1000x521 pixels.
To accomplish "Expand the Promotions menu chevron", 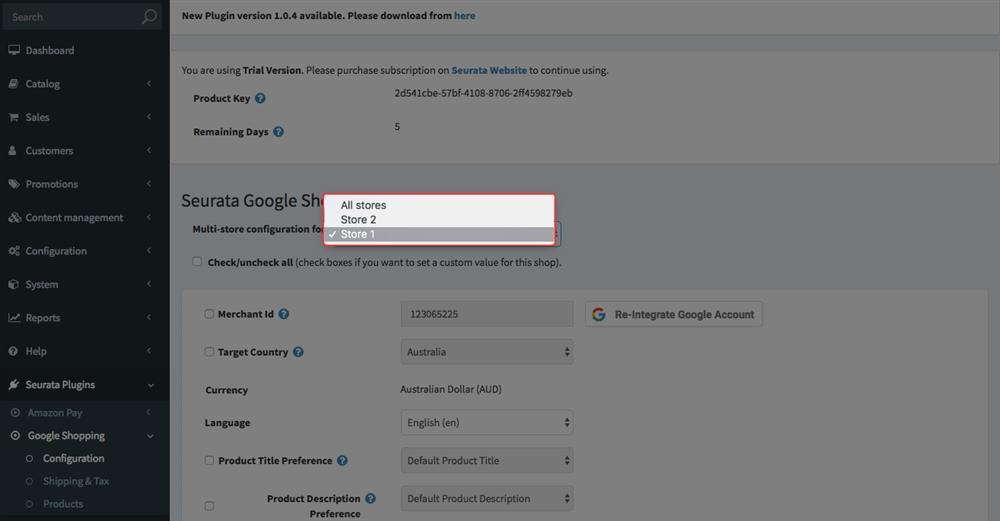I will click(149, 184).
